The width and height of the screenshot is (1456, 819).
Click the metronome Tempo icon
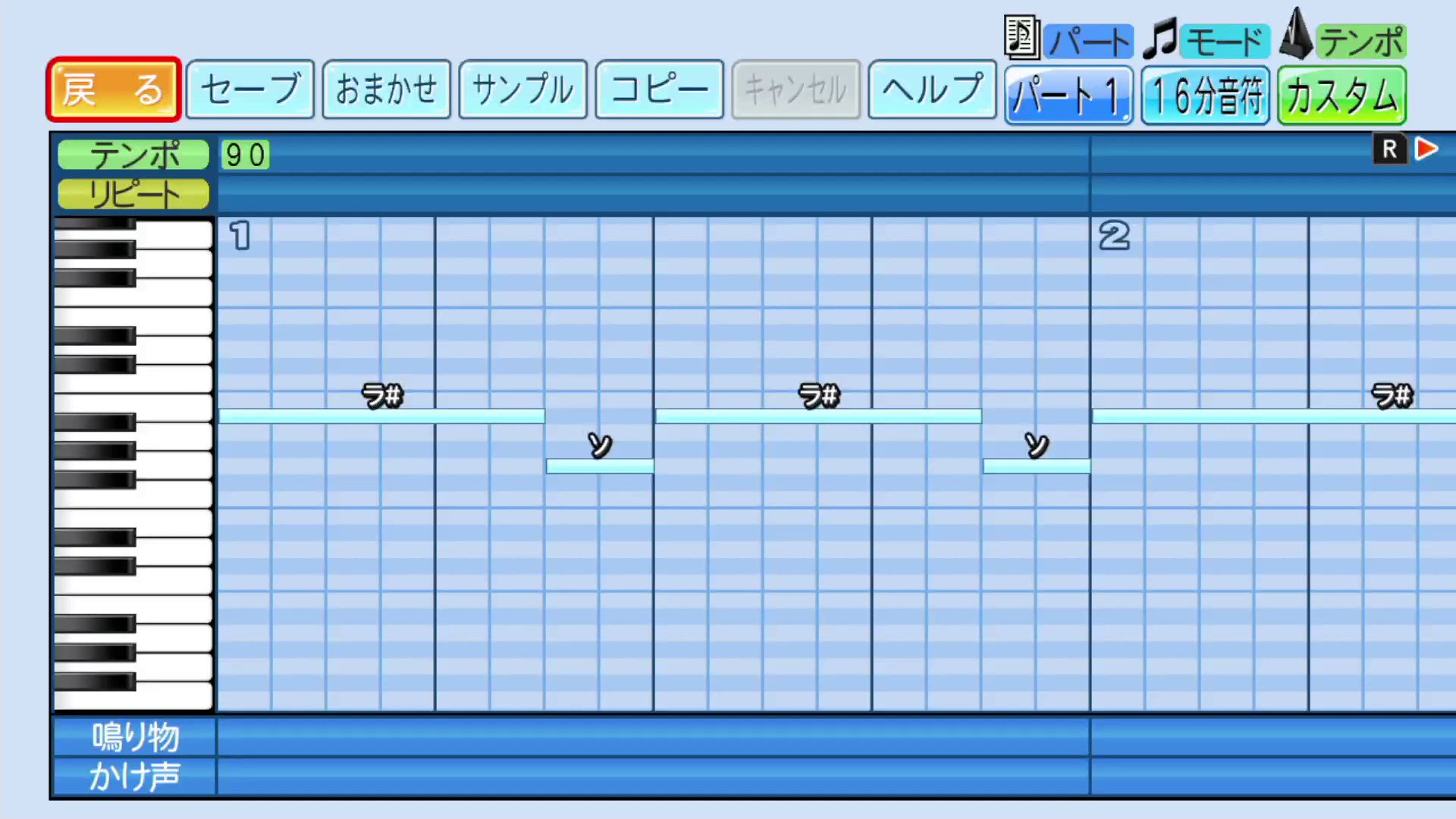point(1296,35)
